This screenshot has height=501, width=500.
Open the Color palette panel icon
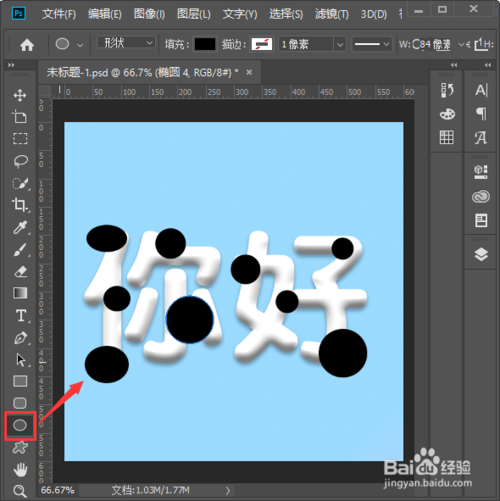click(x=447, y=114)
